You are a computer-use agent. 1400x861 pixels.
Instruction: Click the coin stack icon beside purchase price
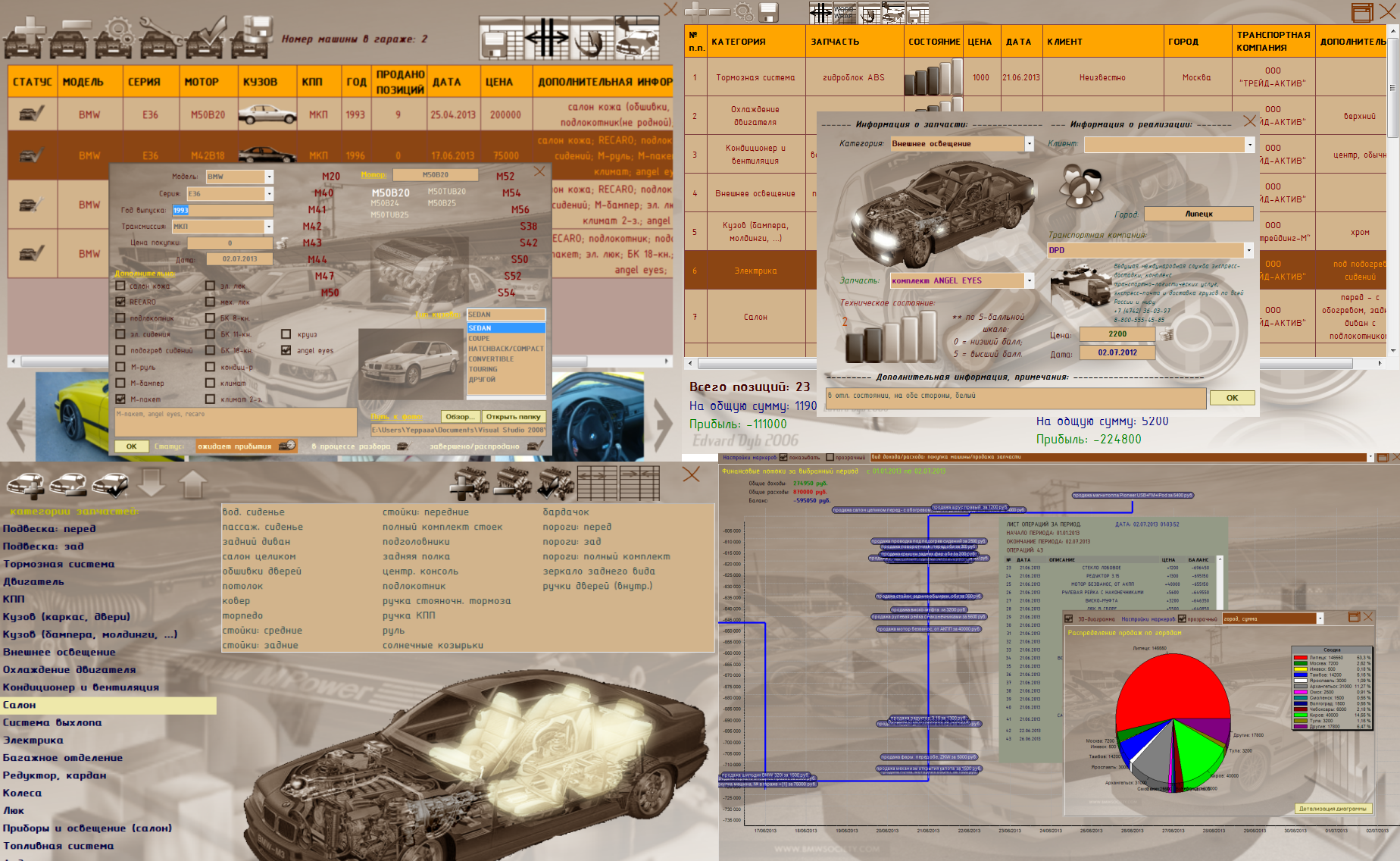click(x=282, y=243)
